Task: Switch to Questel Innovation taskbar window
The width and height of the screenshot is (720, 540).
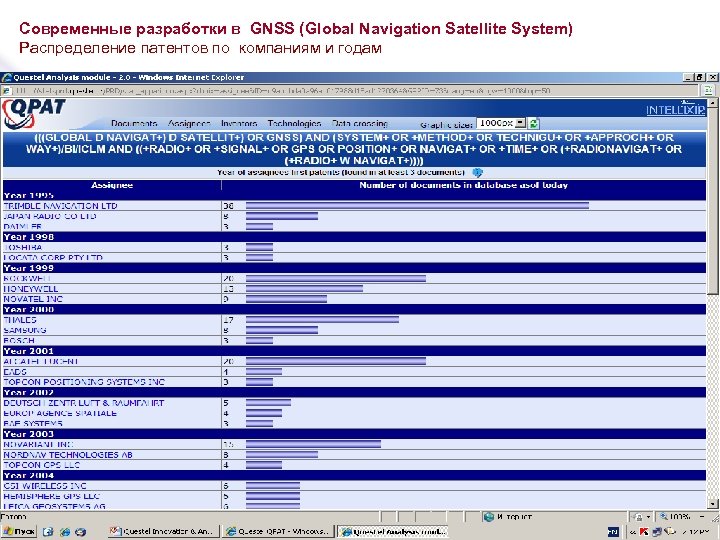Action: 164,532
